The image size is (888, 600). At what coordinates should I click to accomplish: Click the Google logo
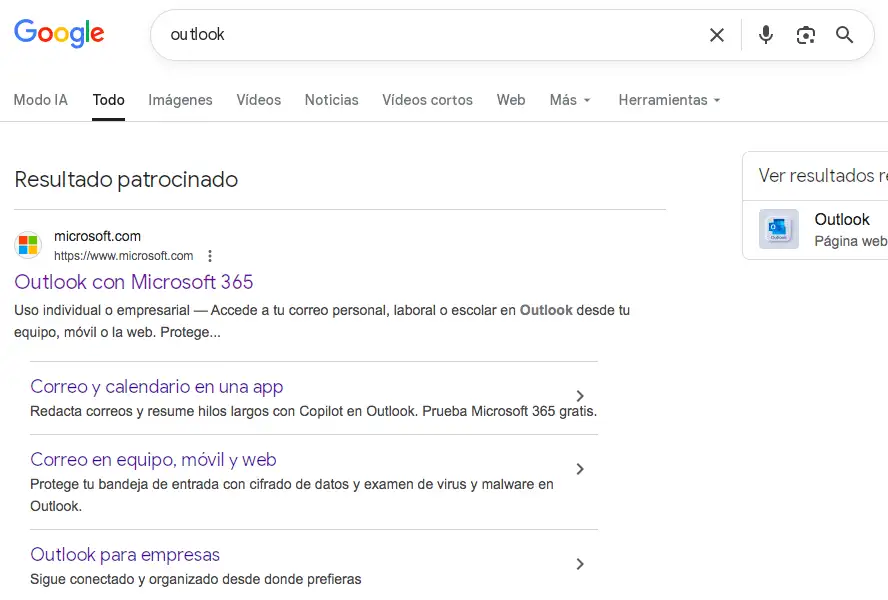(x=59, y=33)
